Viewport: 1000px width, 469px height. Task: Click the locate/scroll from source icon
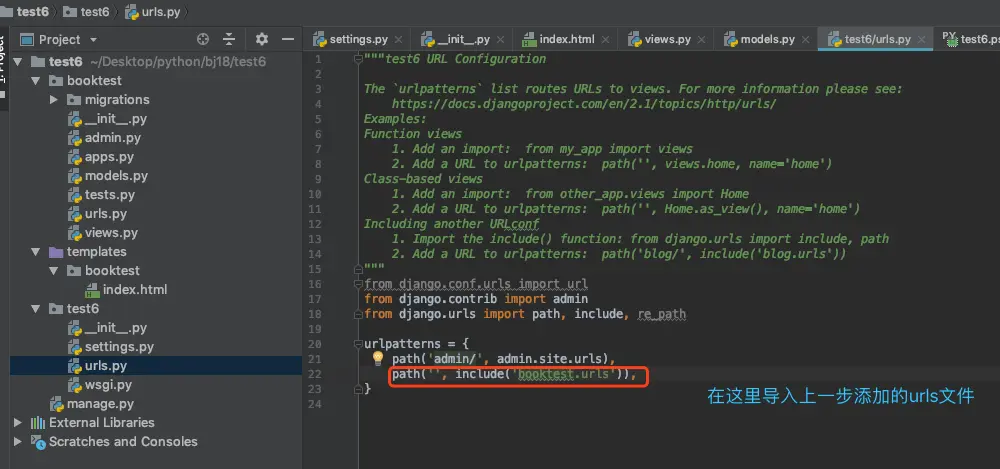(203, 40)
